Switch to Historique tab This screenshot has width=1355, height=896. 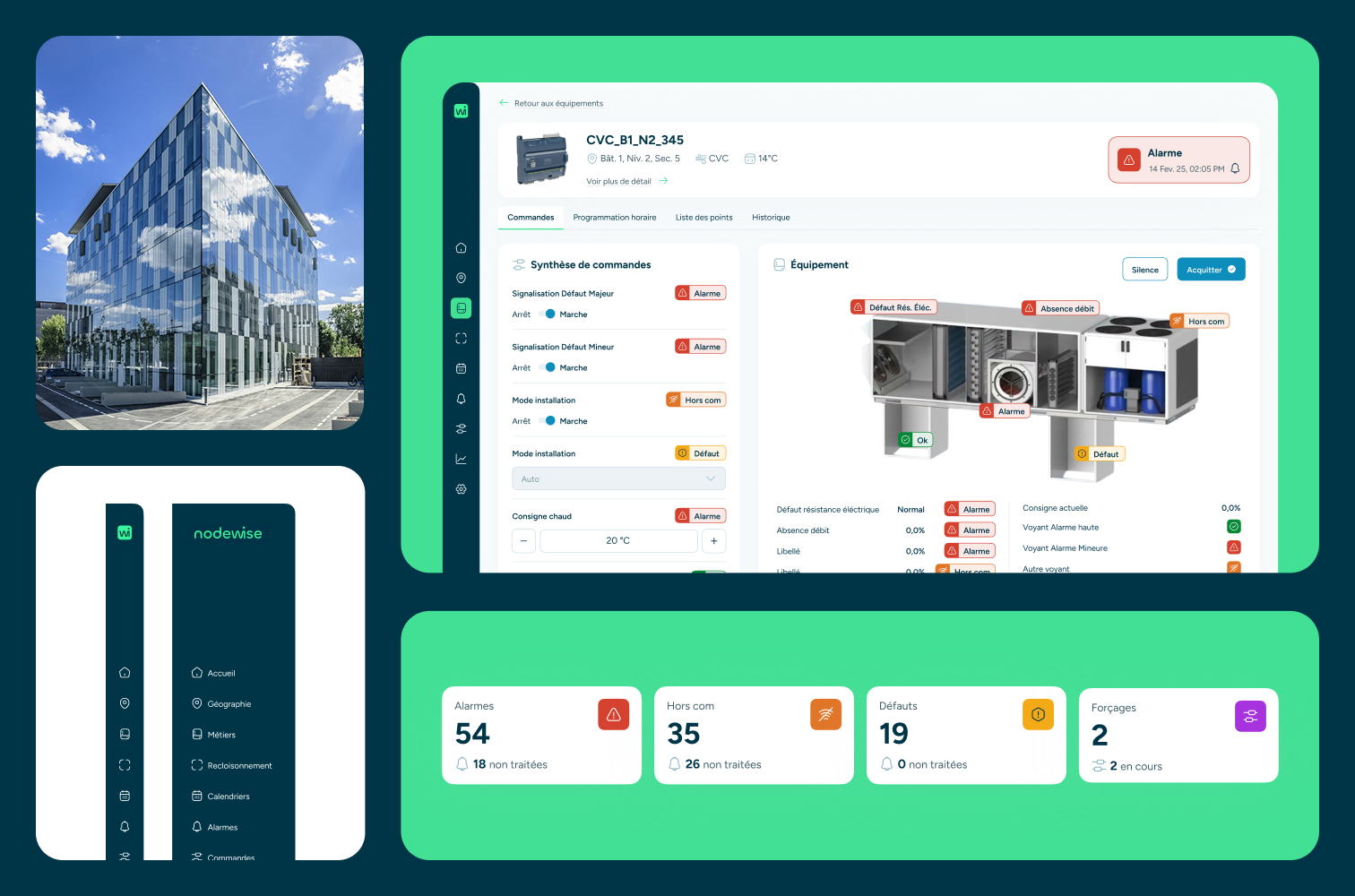[771, 218]
